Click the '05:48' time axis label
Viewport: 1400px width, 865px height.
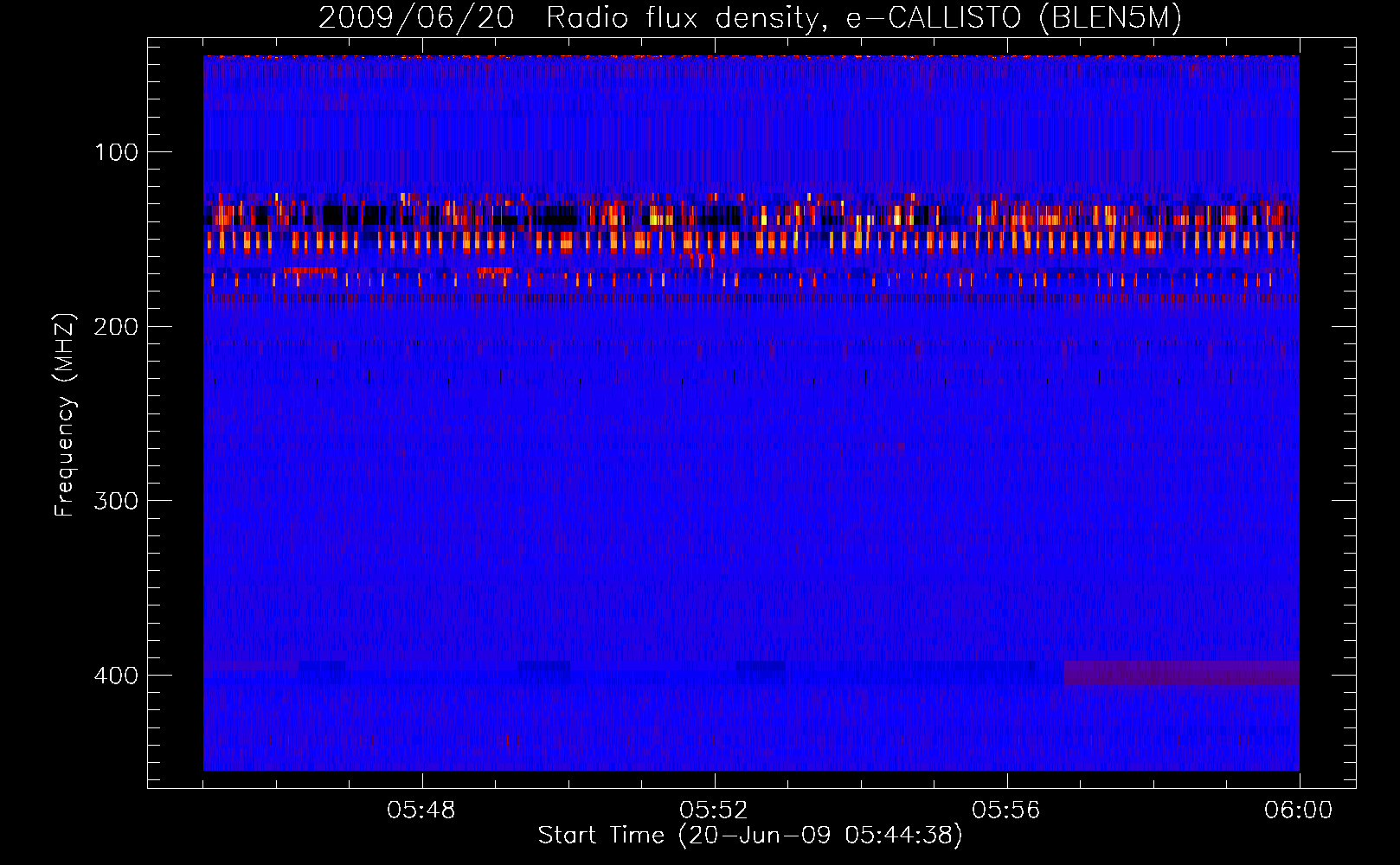pos(421,811)
